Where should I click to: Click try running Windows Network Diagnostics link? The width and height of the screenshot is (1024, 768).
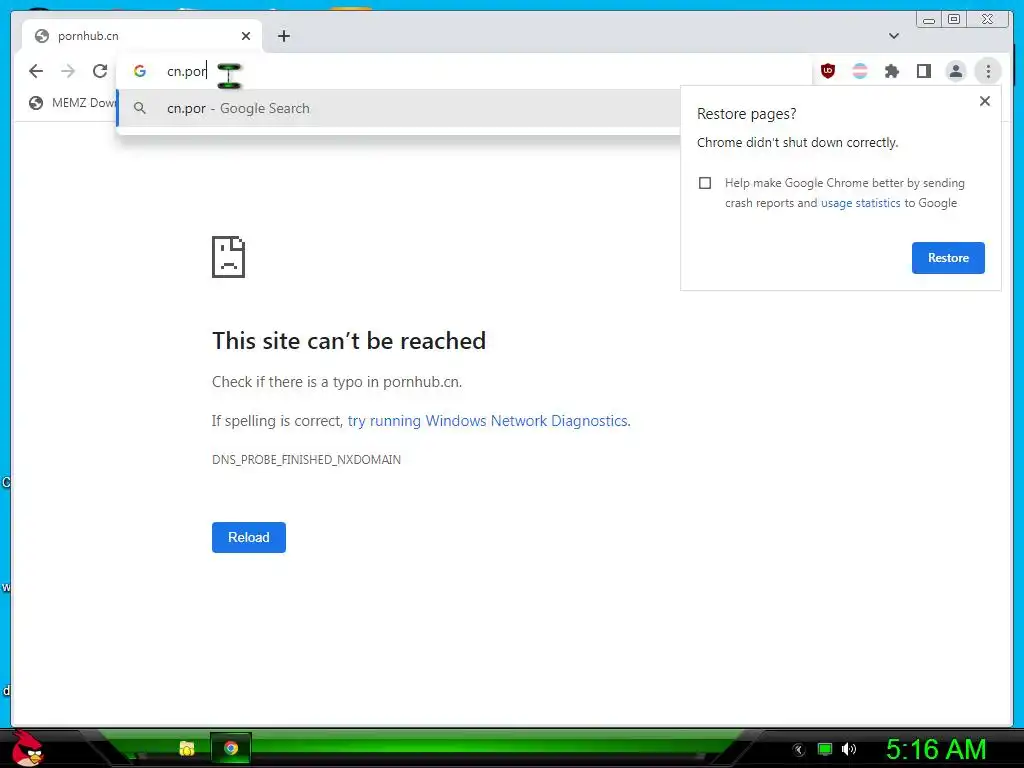coord(487,421)
